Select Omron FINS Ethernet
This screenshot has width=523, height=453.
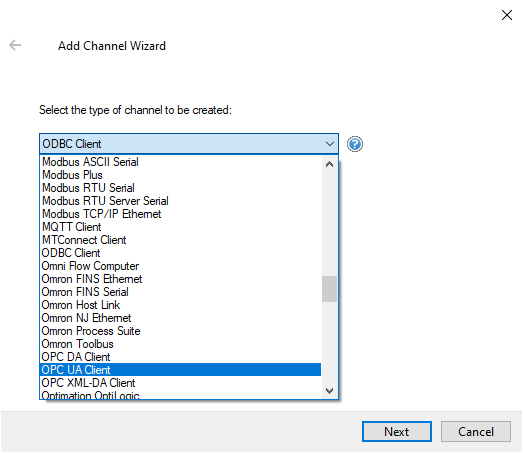click(x=180, y=279)
